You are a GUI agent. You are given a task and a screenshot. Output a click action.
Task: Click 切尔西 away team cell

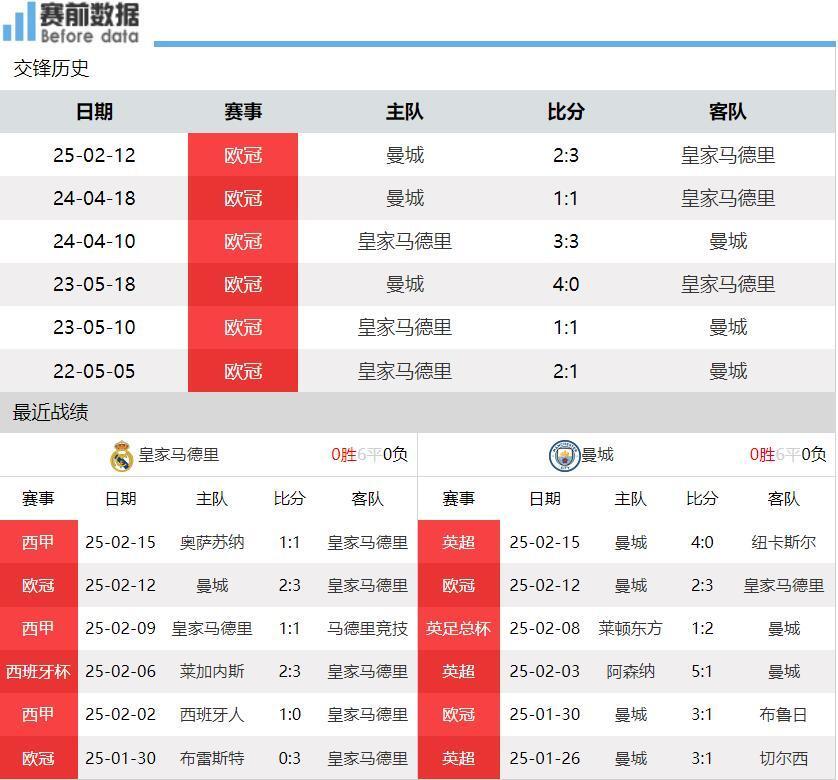click(783, 758)
